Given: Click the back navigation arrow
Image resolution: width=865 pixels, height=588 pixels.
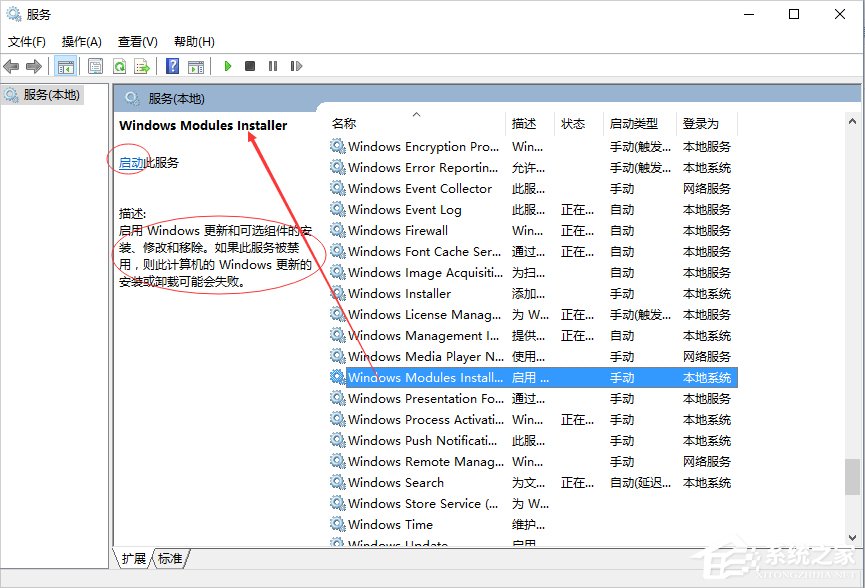Looking at the screenshot, I should pyautogui.click(x=11, y=66).
